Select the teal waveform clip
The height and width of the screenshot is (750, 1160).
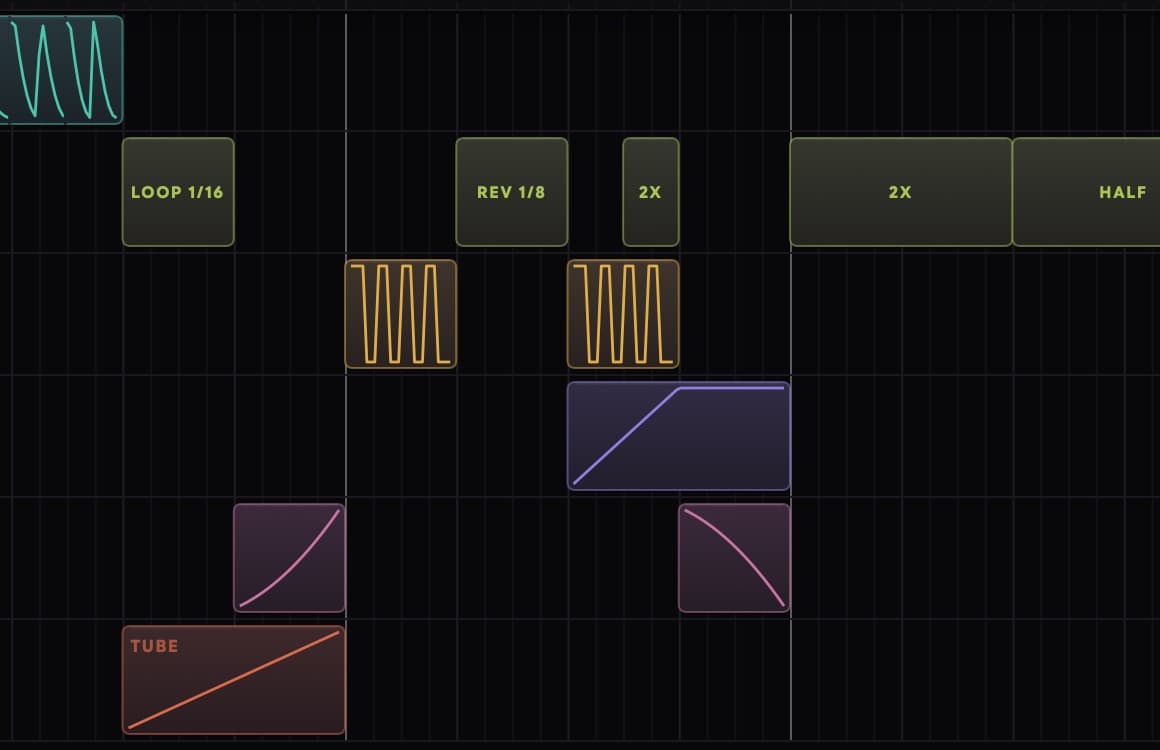pyautogui.click(x=61, y=70)
